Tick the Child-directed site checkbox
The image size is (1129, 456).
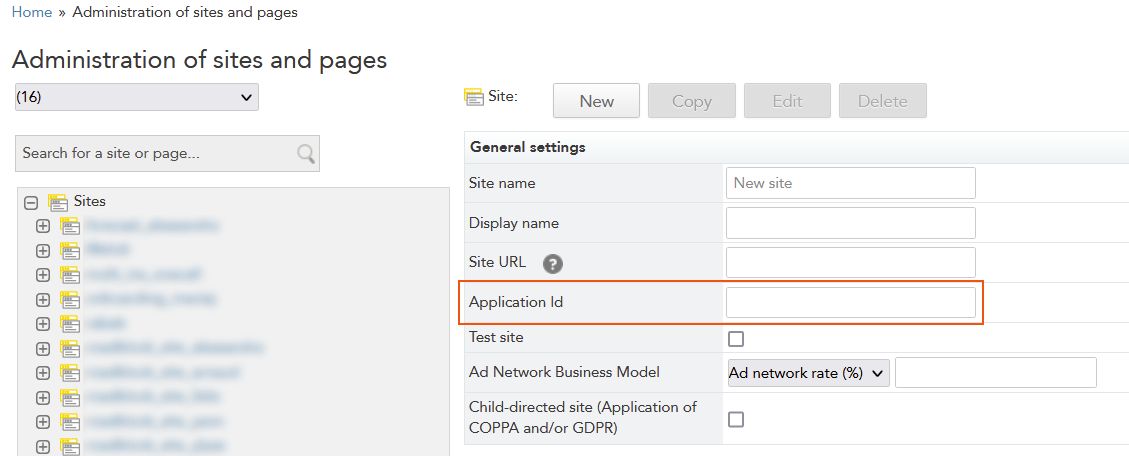coord(736,420)
